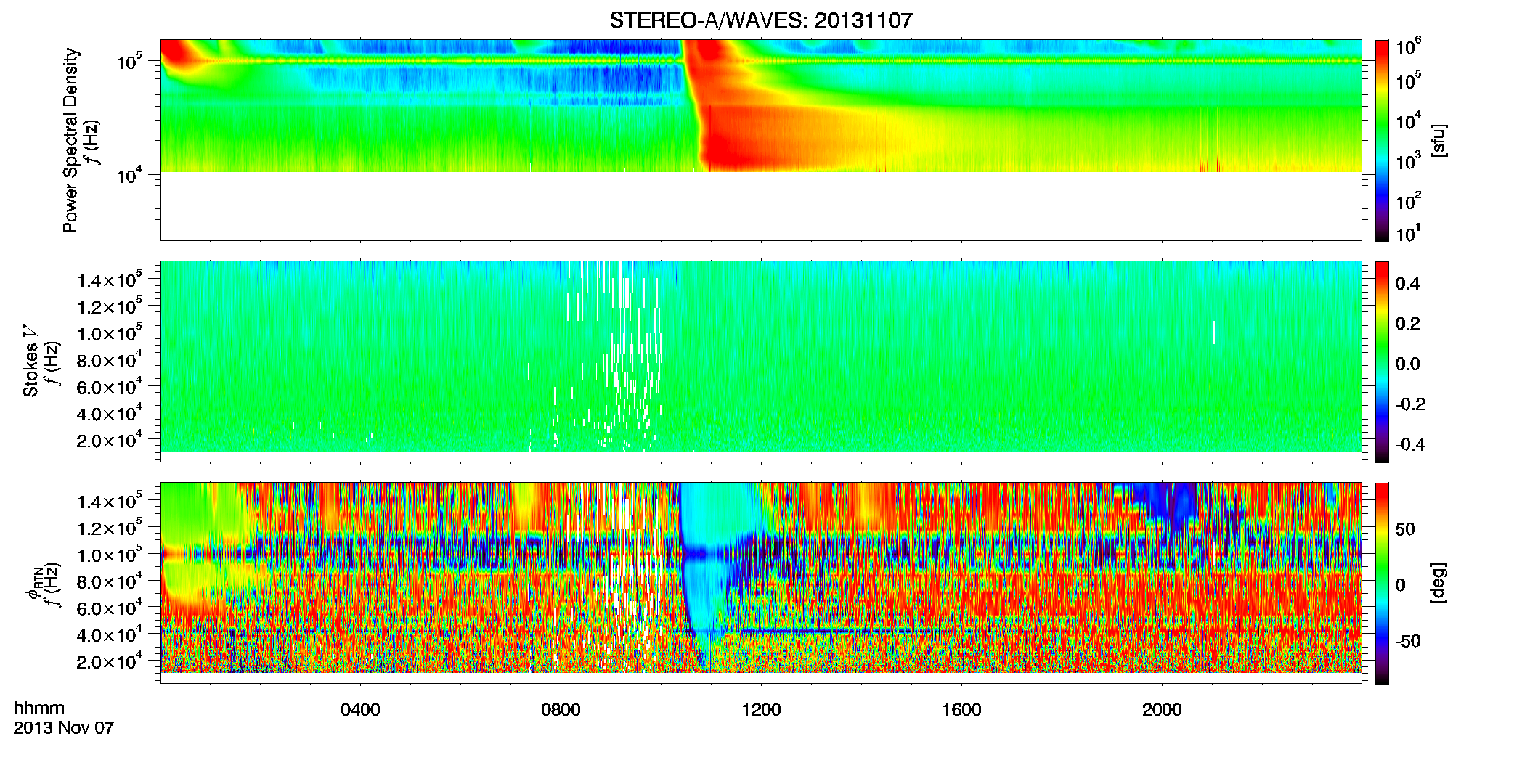Click the '0400' time tick label

tap(360, 710)
